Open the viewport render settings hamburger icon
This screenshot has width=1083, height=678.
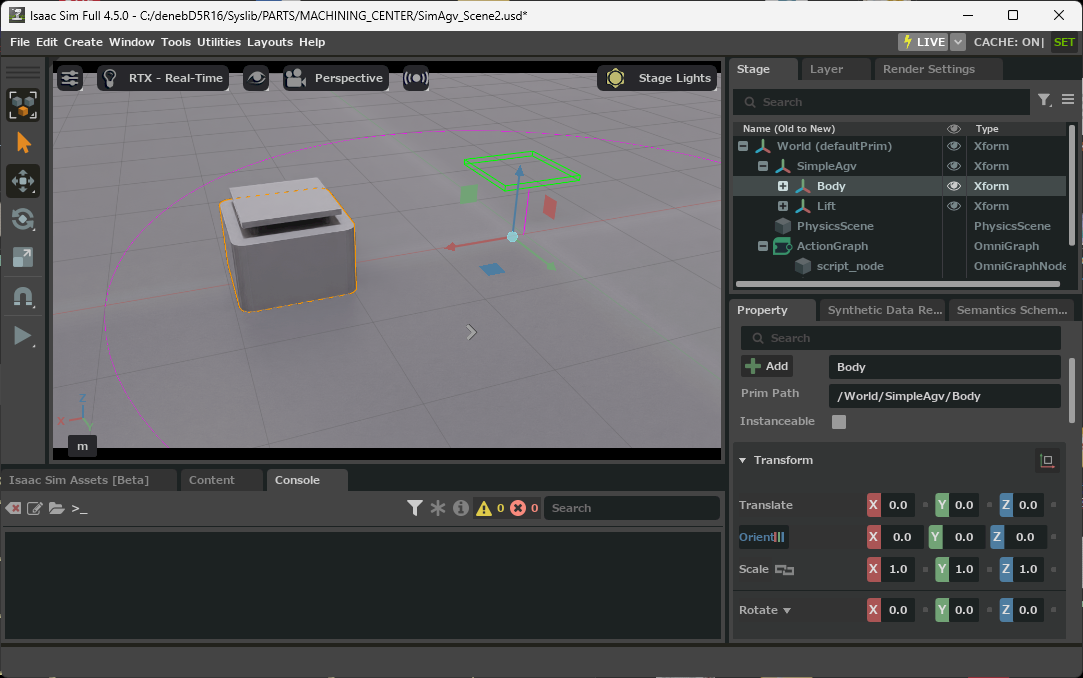coord(69,78)
